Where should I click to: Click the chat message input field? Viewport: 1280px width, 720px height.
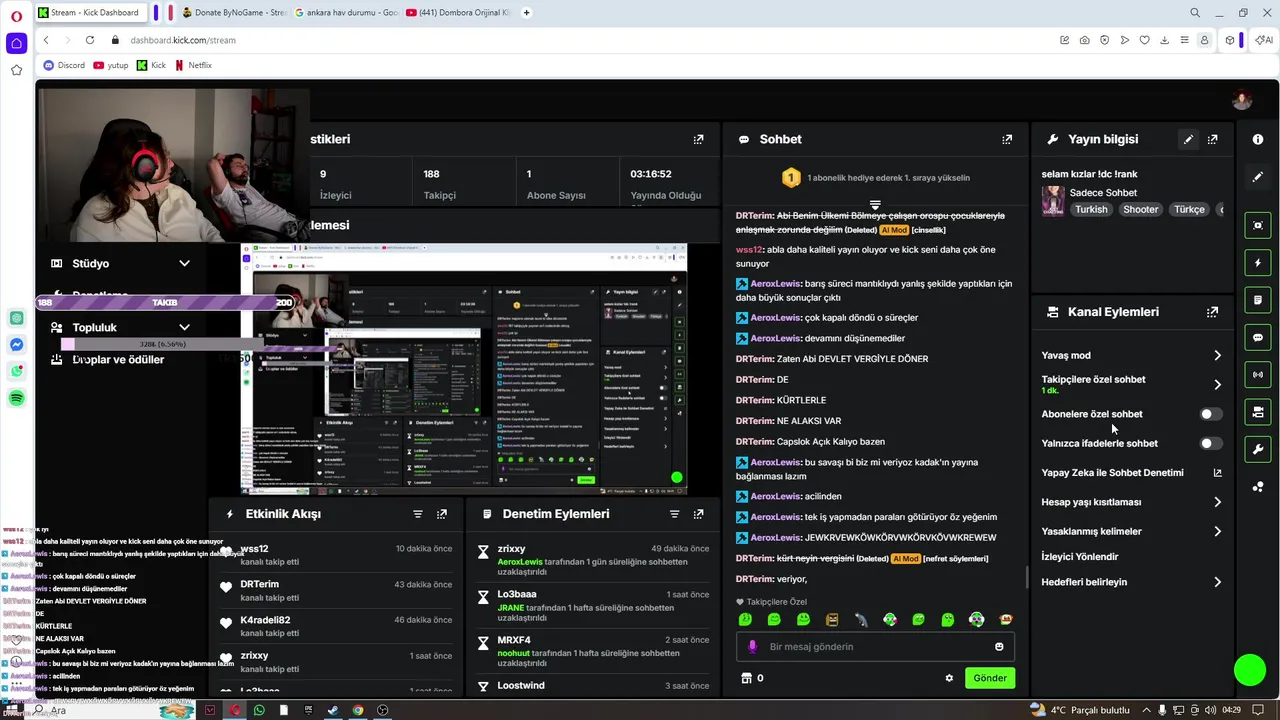click(x=875, y=647)
